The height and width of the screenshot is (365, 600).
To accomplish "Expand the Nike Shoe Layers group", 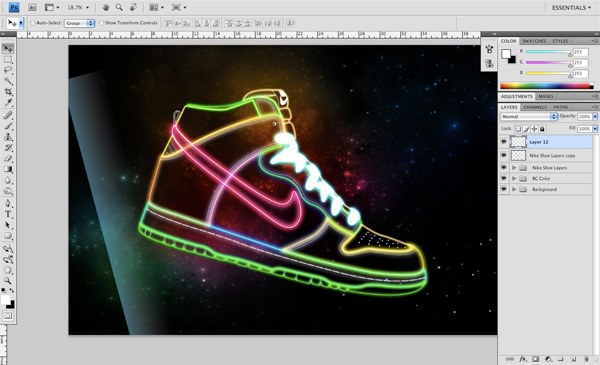I will 514,168.
